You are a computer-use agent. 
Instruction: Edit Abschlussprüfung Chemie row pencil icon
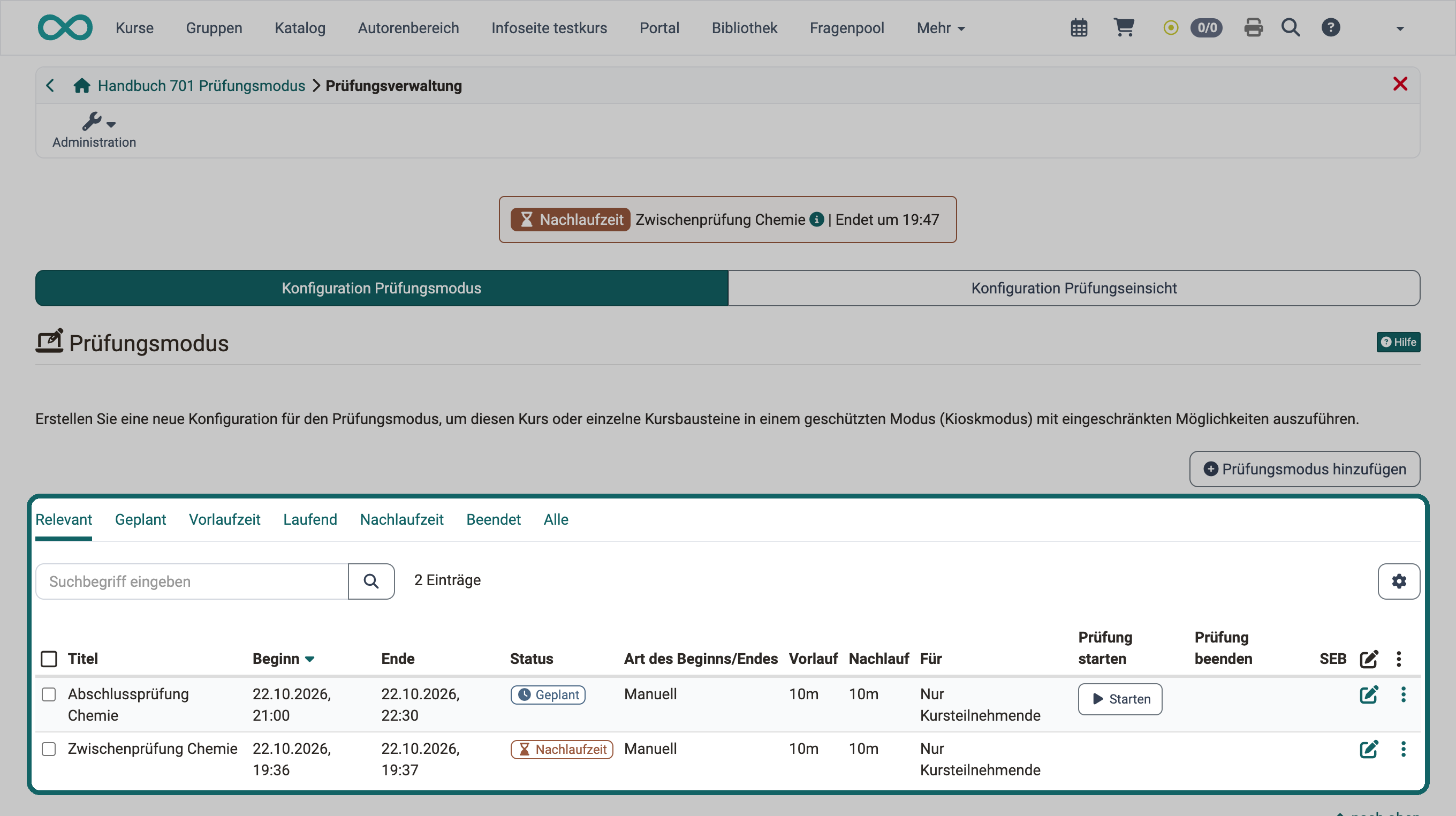point(1368,694)
